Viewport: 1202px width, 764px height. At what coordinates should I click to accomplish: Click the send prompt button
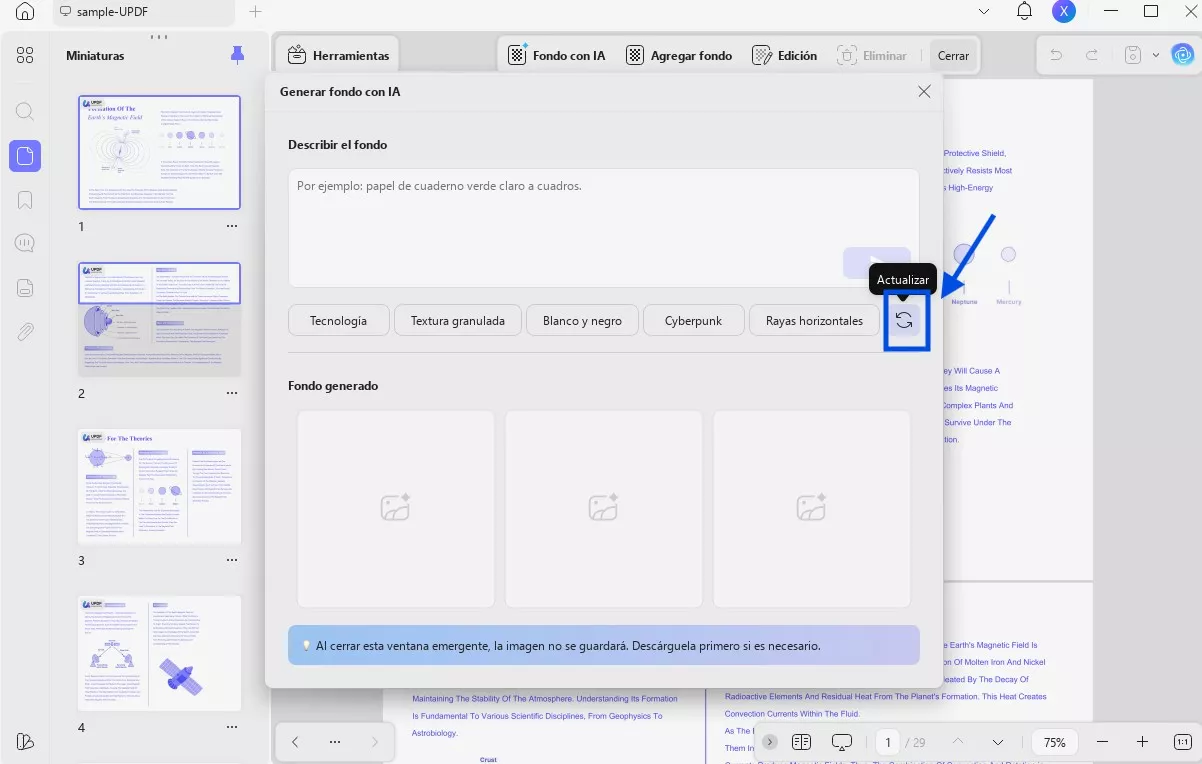(x=877, y=262)
